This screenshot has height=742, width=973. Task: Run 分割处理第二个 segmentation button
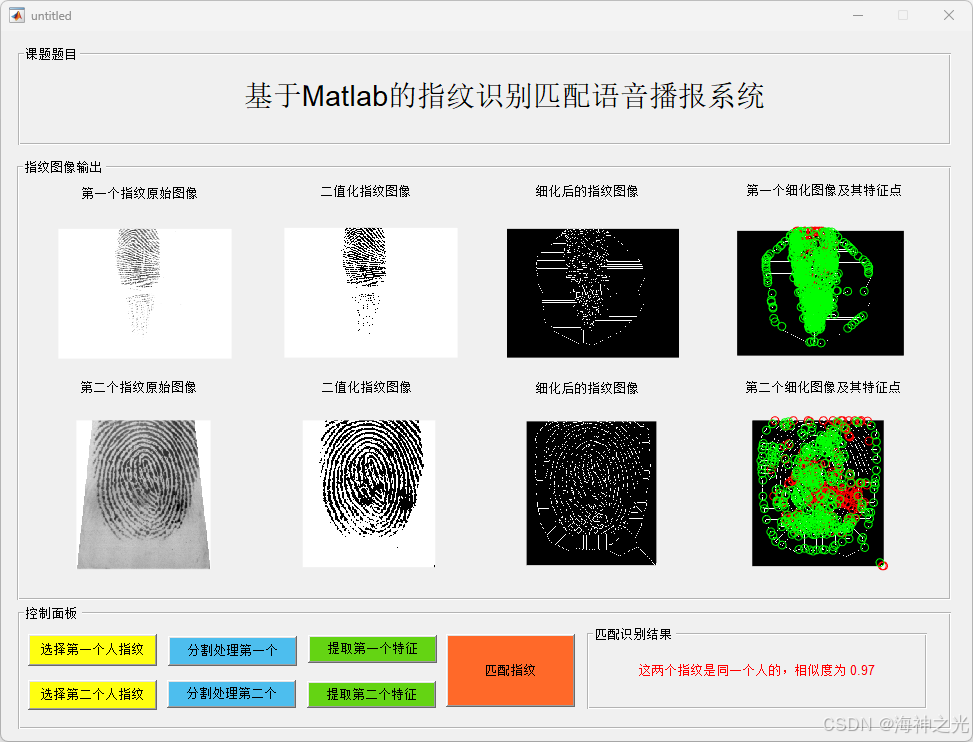click(231, 694)
